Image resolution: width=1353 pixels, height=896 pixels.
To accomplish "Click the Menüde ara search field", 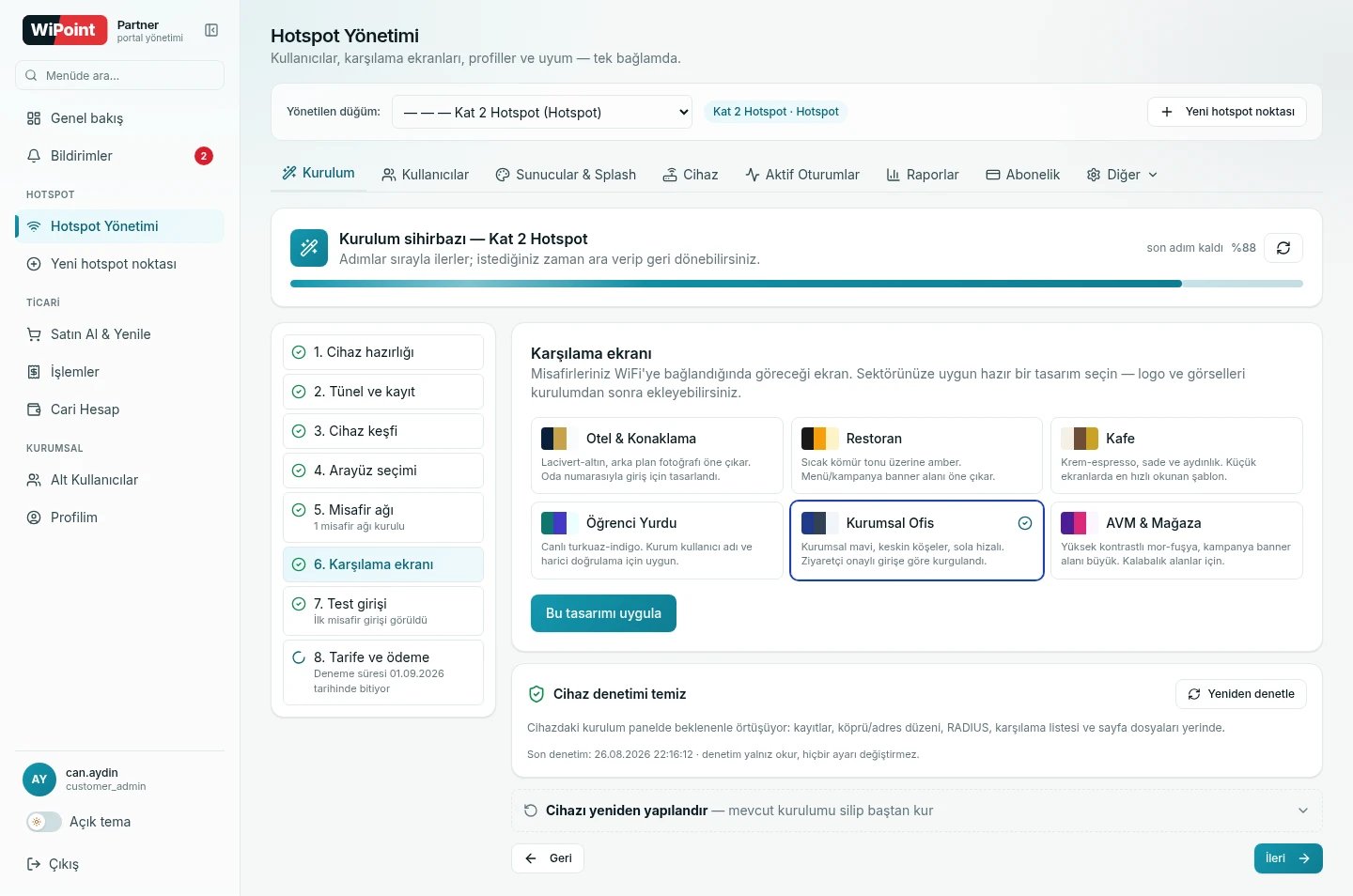I will click(119, 75).
